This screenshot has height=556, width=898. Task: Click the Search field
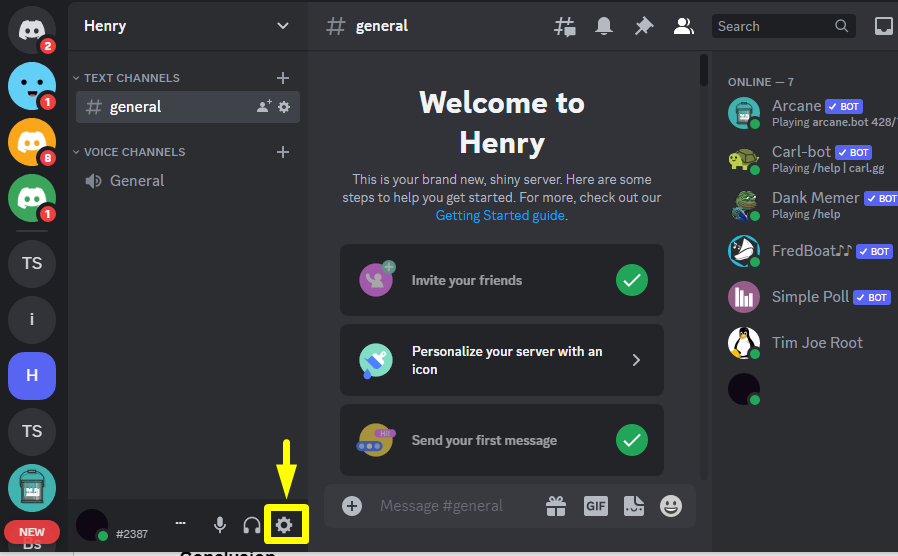click(783, 26)
